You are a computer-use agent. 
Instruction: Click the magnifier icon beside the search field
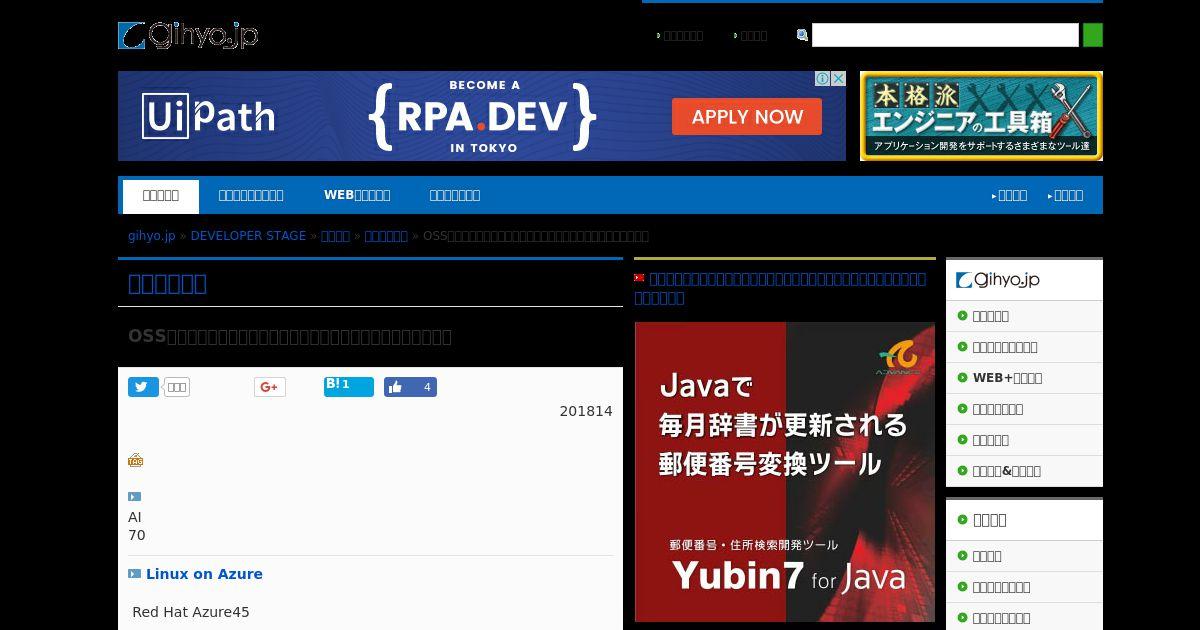802,35
